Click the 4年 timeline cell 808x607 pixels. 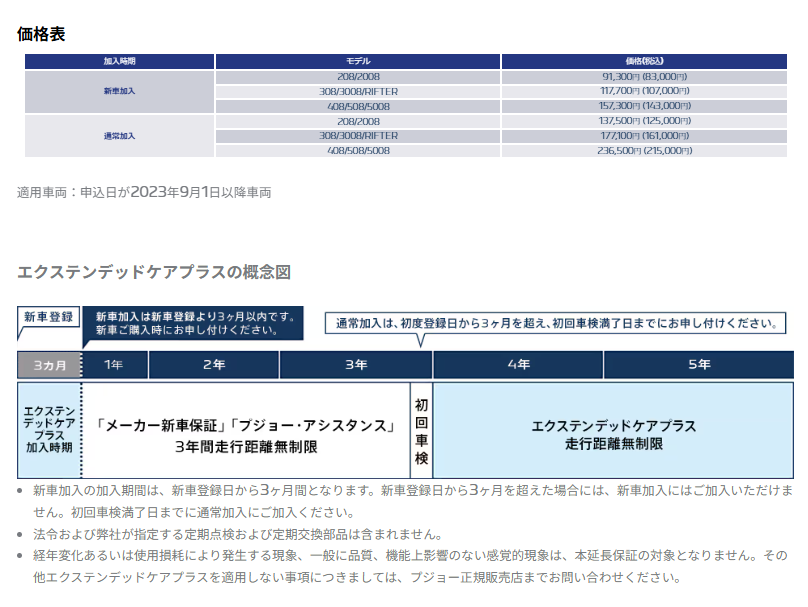pyautogui.click(x=518, y=365)
